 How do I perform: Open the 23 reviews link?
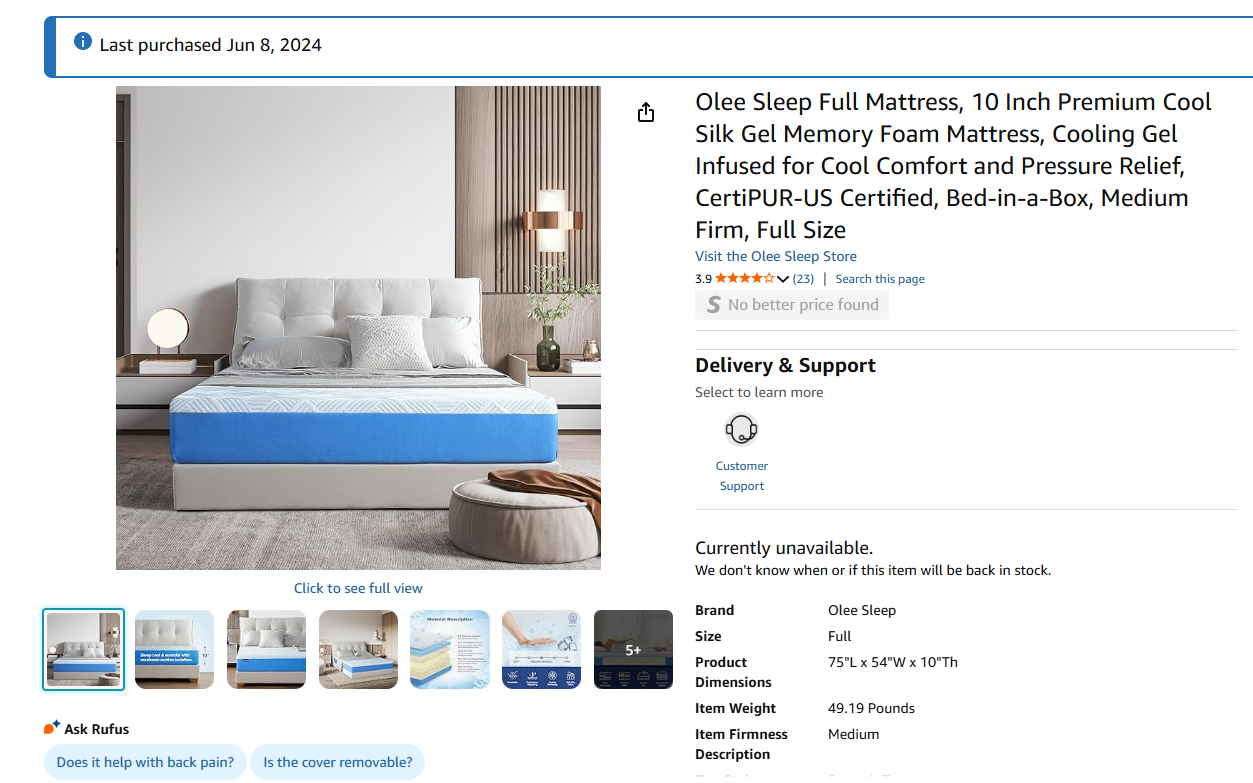(x=803, y=279)
